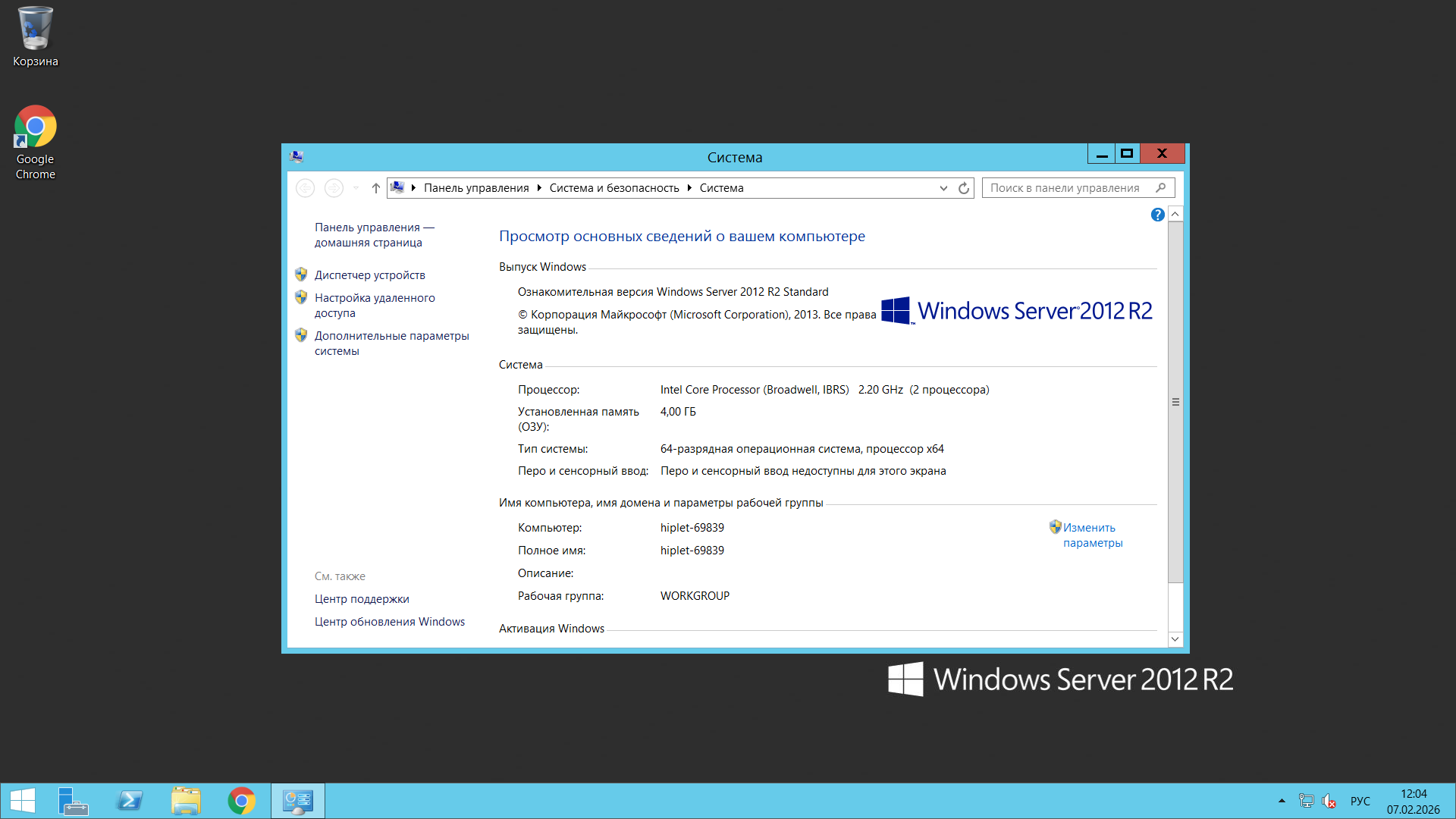Open Server Manager from the taskbar
1456x819 pixels.
(74, 801)
